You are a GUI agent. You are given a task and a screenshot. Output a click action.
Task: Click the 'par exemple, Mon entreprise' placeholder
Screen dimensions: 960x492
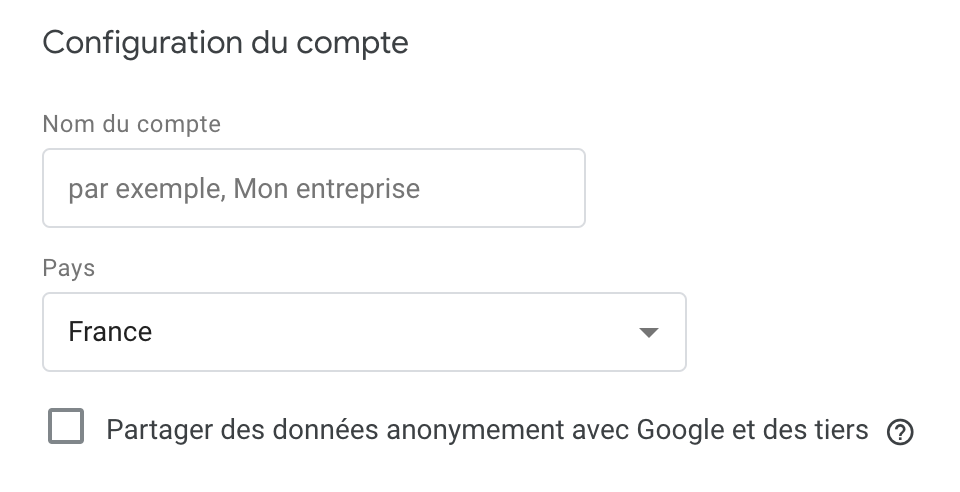[x=244, y=189]
